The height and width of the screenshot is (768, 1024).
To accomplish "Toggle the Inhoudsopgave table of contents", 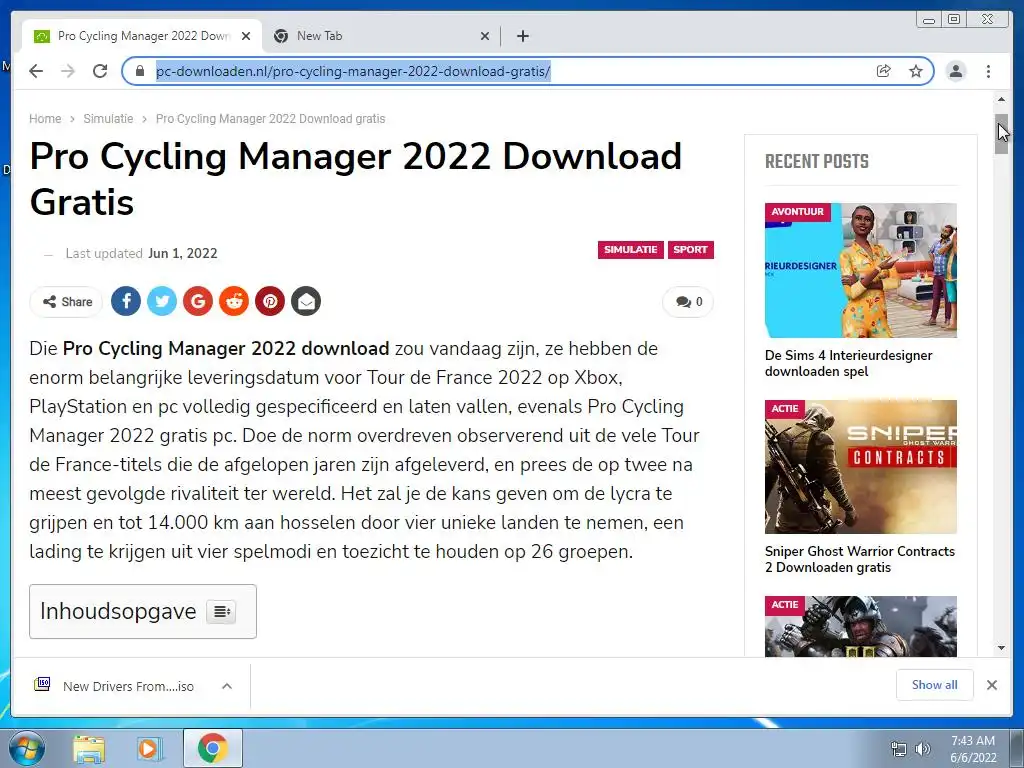I will (221, 611).
